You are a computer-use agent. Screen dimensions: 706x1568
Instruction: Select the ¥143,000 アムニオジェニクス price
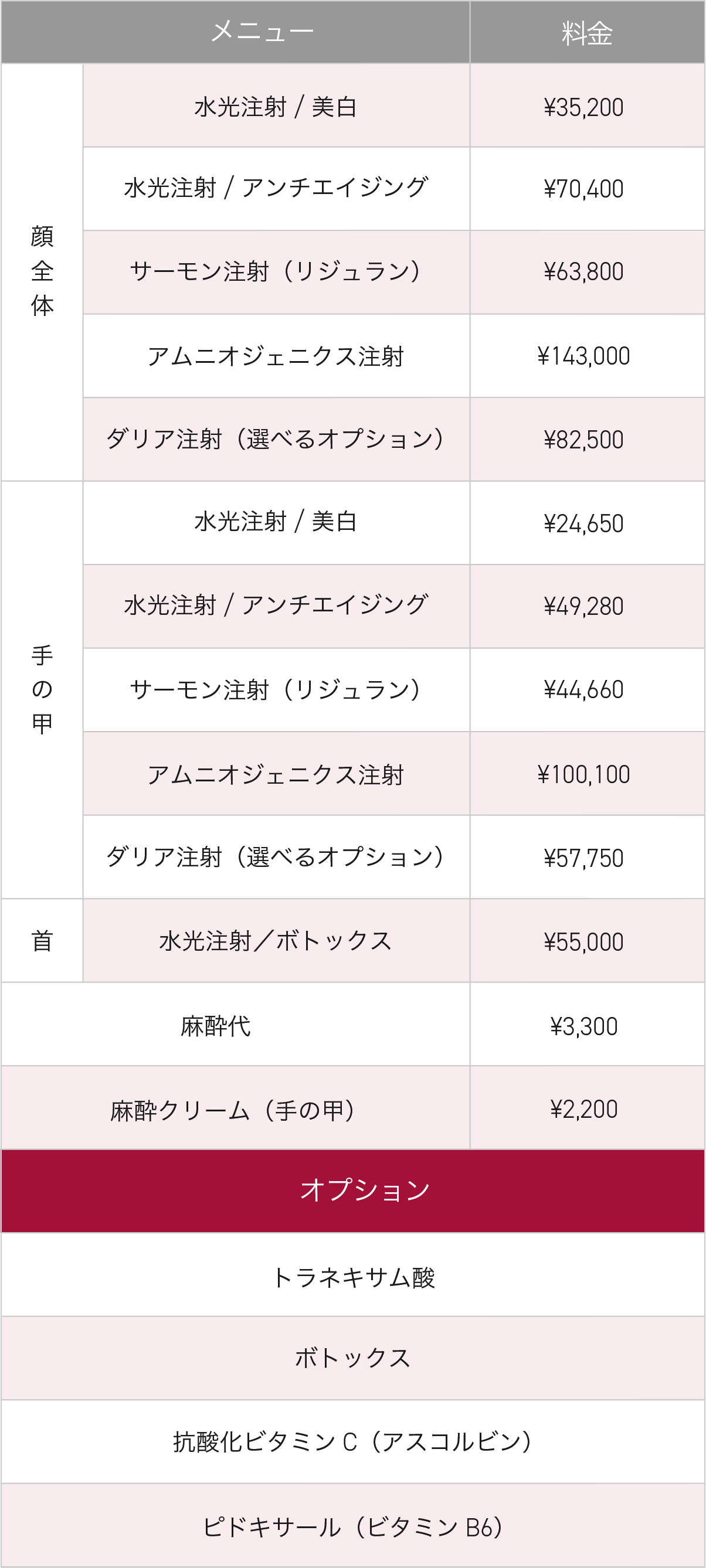583,356
